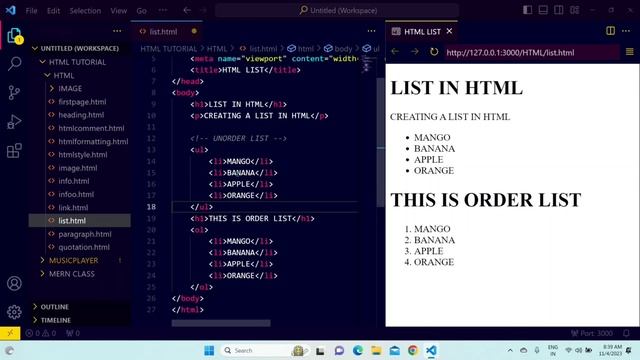Close the HTML LIST preview tab
640x360 pixels.
tap(449, 31)
